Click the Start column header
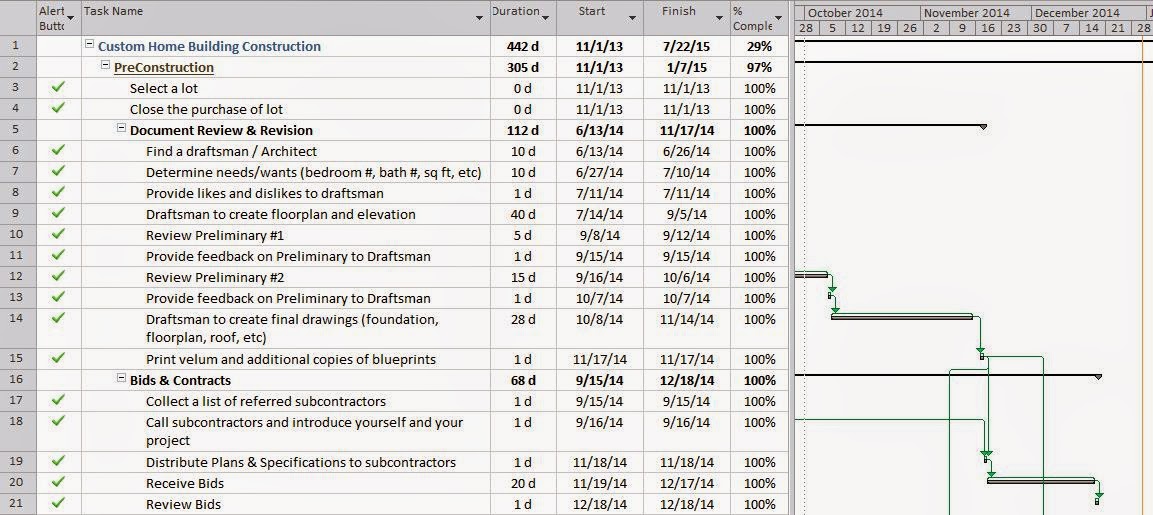This screenshot has height=515, width=1153. click(599, 18)
